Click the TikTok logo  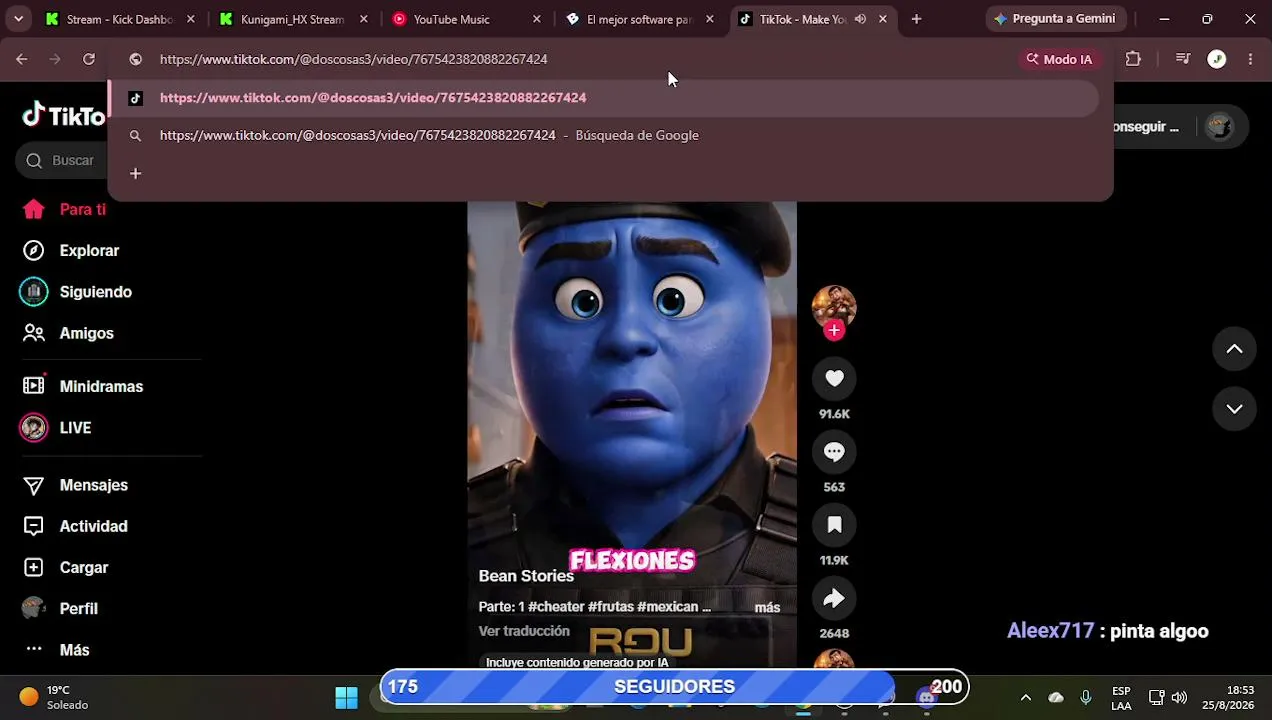click(x=64, y=116)
